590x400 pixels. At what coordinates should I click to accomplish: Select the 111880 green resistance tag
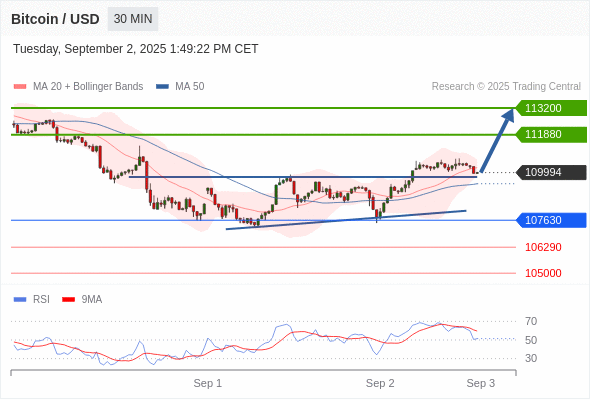(551, 134)
